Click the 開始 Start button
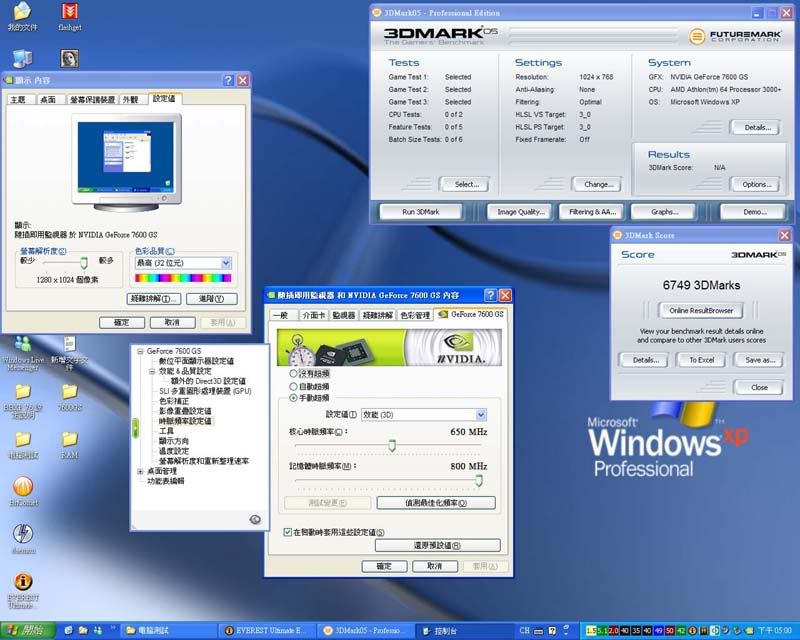 (x=28, y=631)
